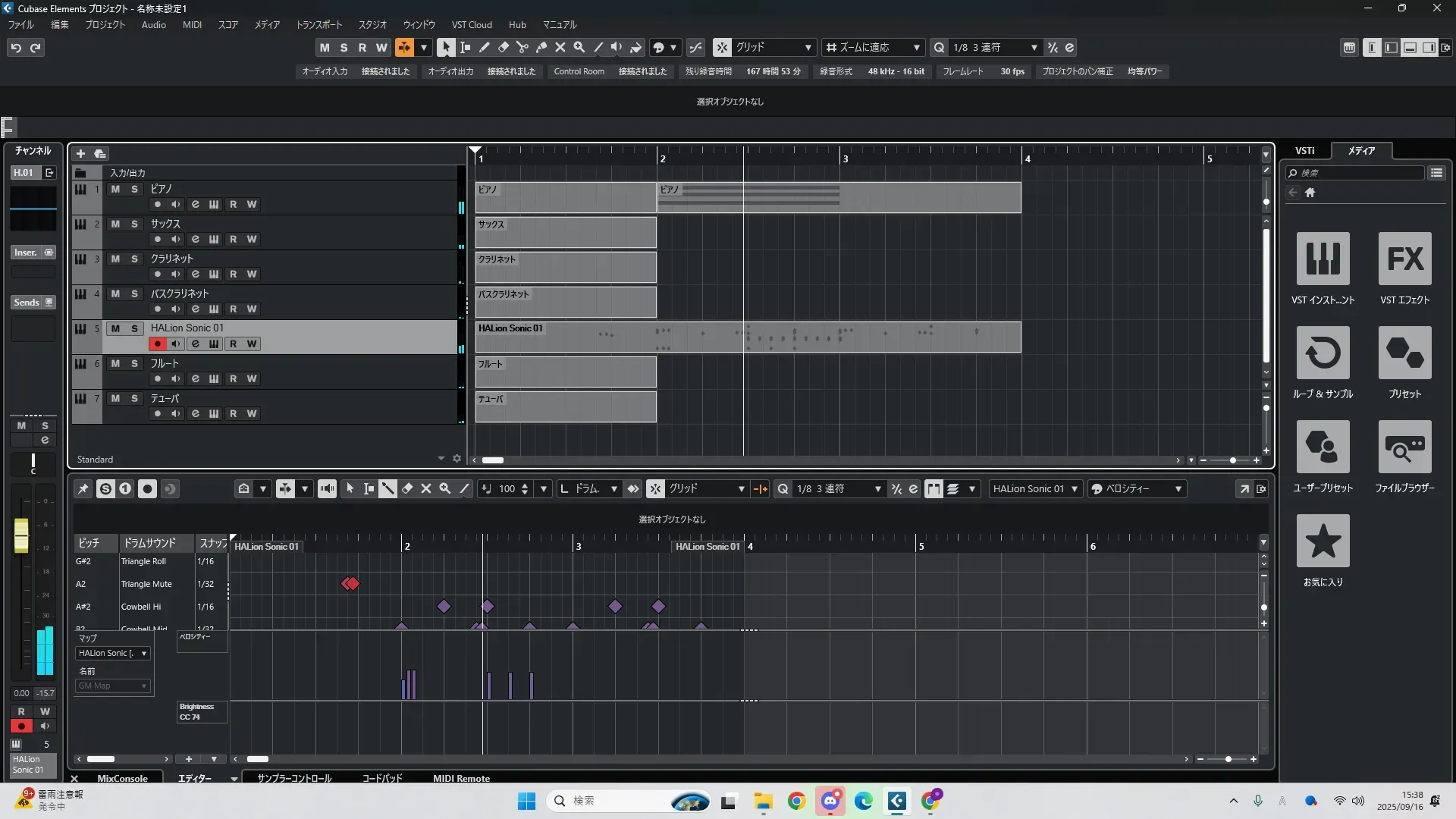This screenshot has height=819, width=1456.
Task: Open the Loops & Samples tile
Action: (1323, 353)
